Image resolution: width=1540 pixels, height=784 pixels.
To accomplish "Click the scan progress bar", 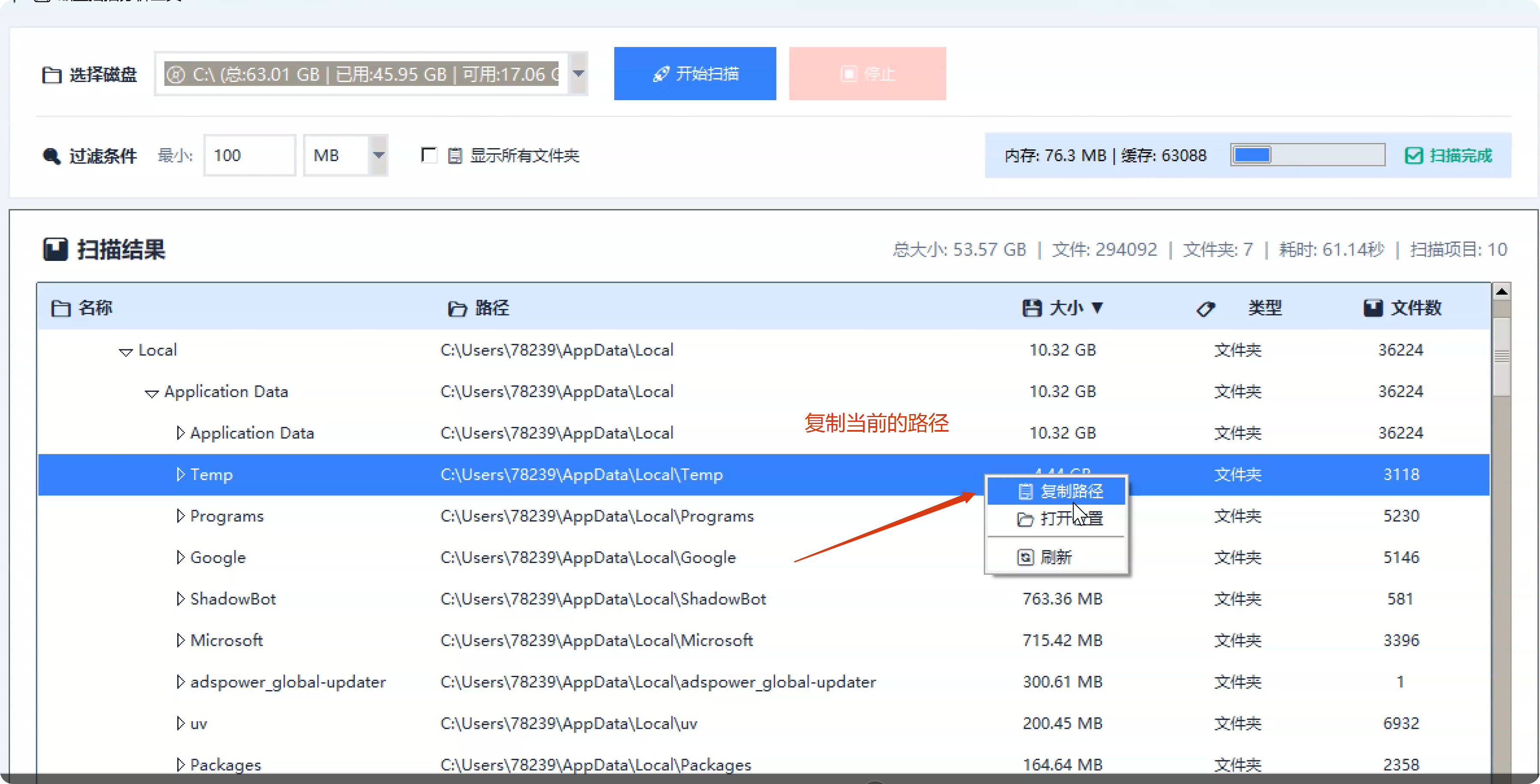I will (1307, 155).
